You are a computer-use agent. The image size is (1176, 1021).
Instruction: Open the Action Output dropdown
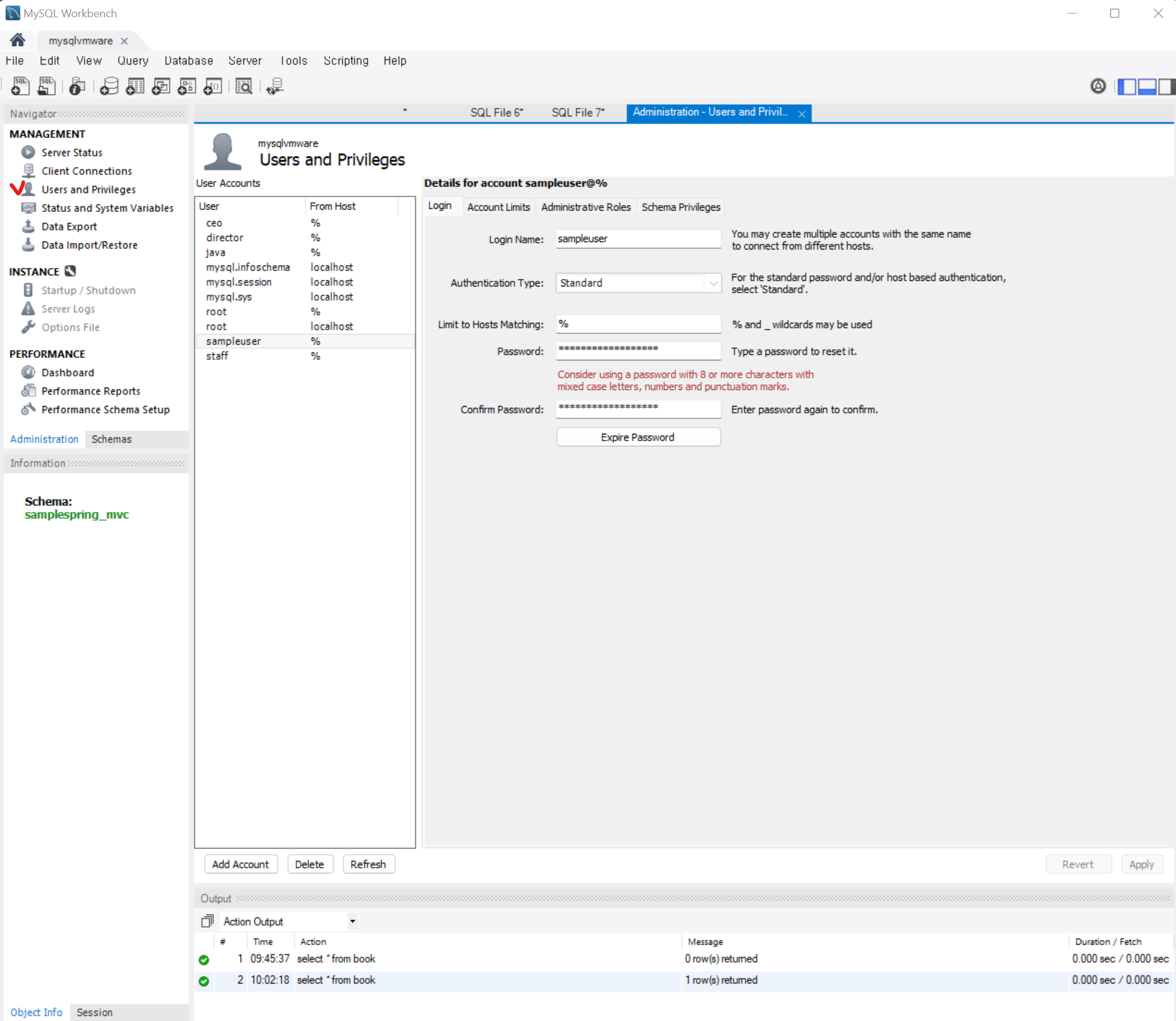353,921
